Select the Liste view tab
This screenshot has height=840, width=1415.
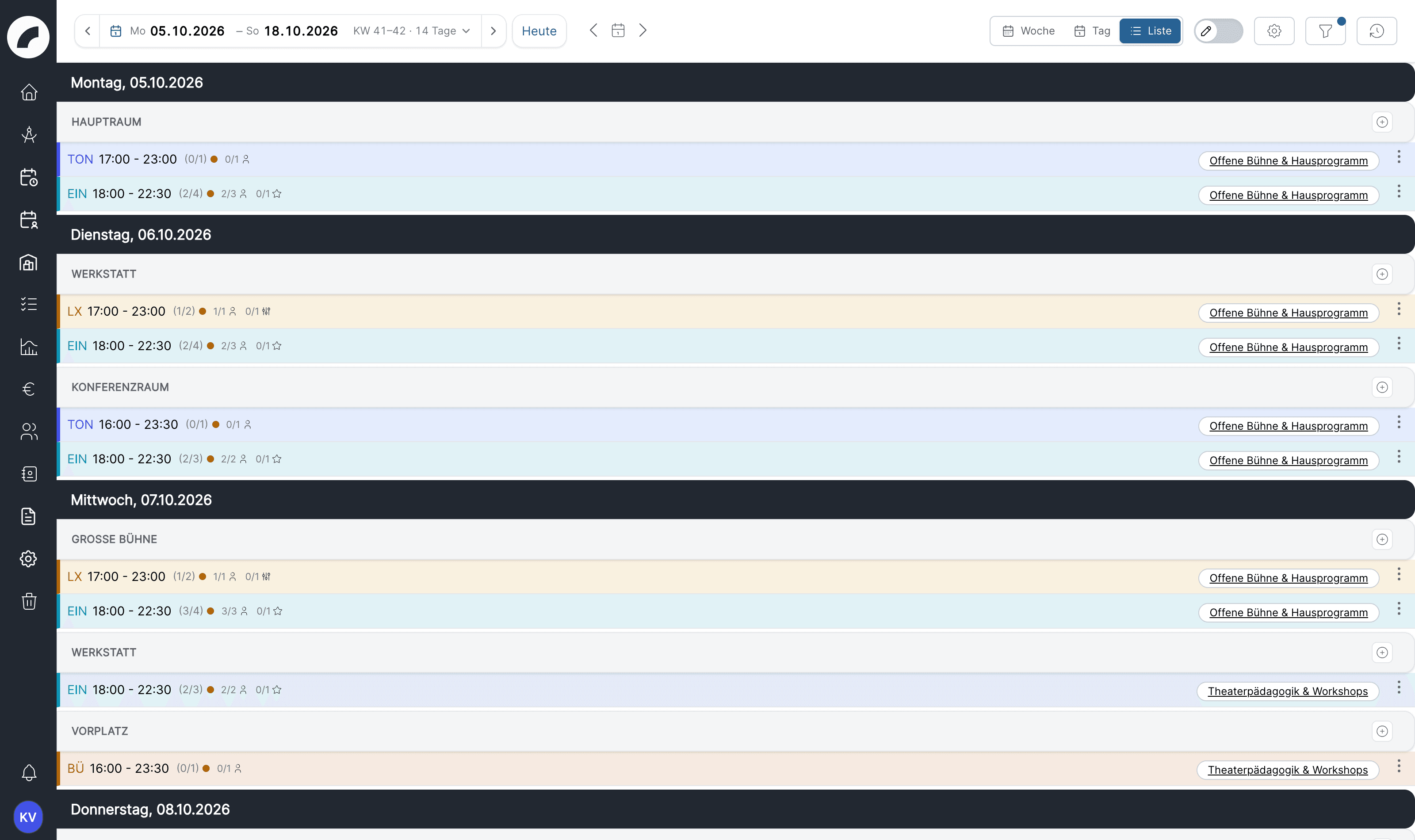click(x=1150, y=31)
